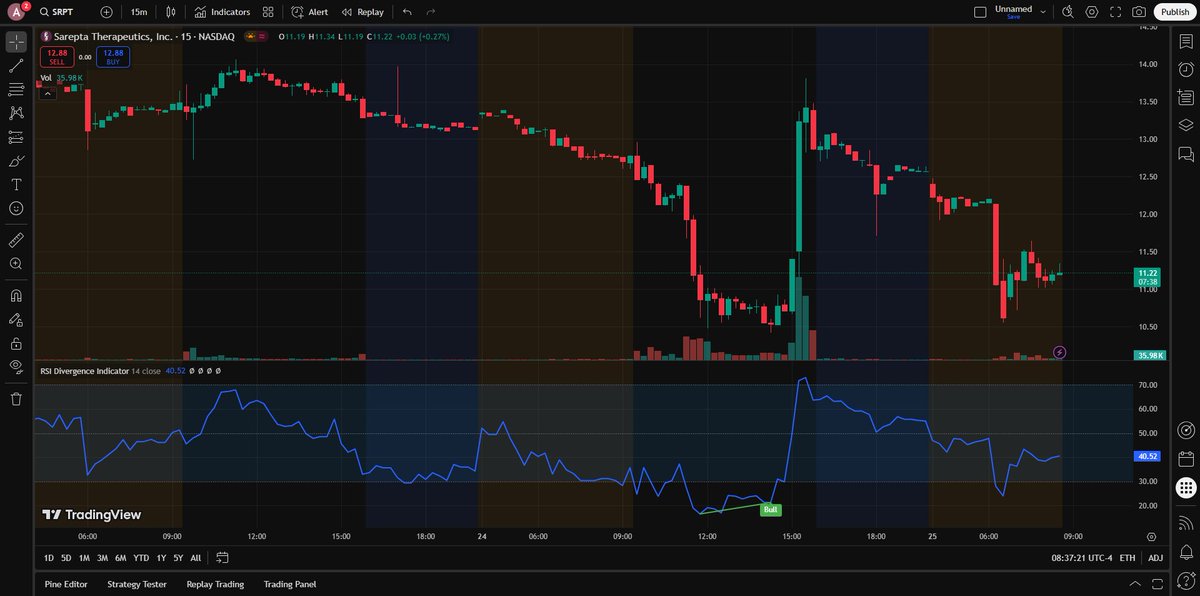Toggle lock all drawing tools
The width and height of the screenshot is (1200, 596).
[x=16, y=343]
